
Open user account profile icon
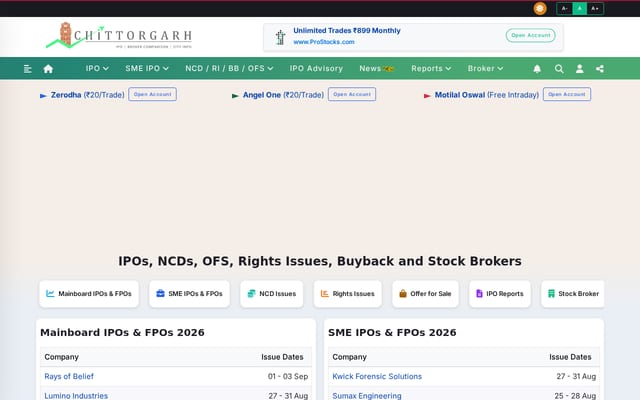click(x=580, y=69)
